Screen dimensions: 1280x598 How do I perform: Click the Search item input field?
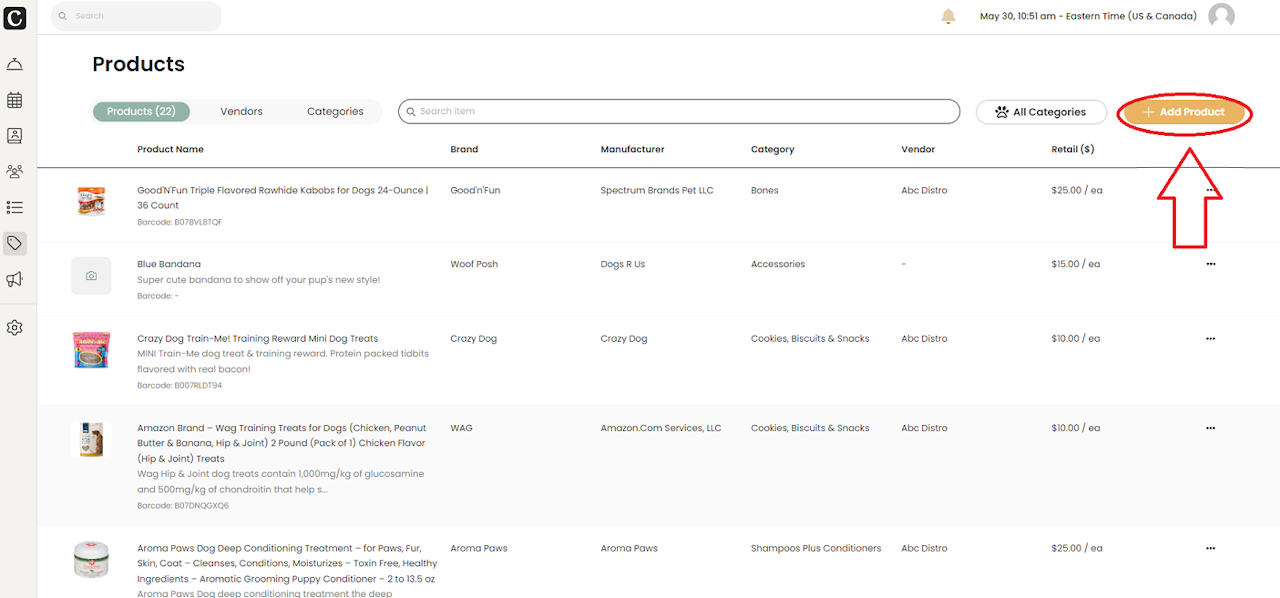[680, 111]
